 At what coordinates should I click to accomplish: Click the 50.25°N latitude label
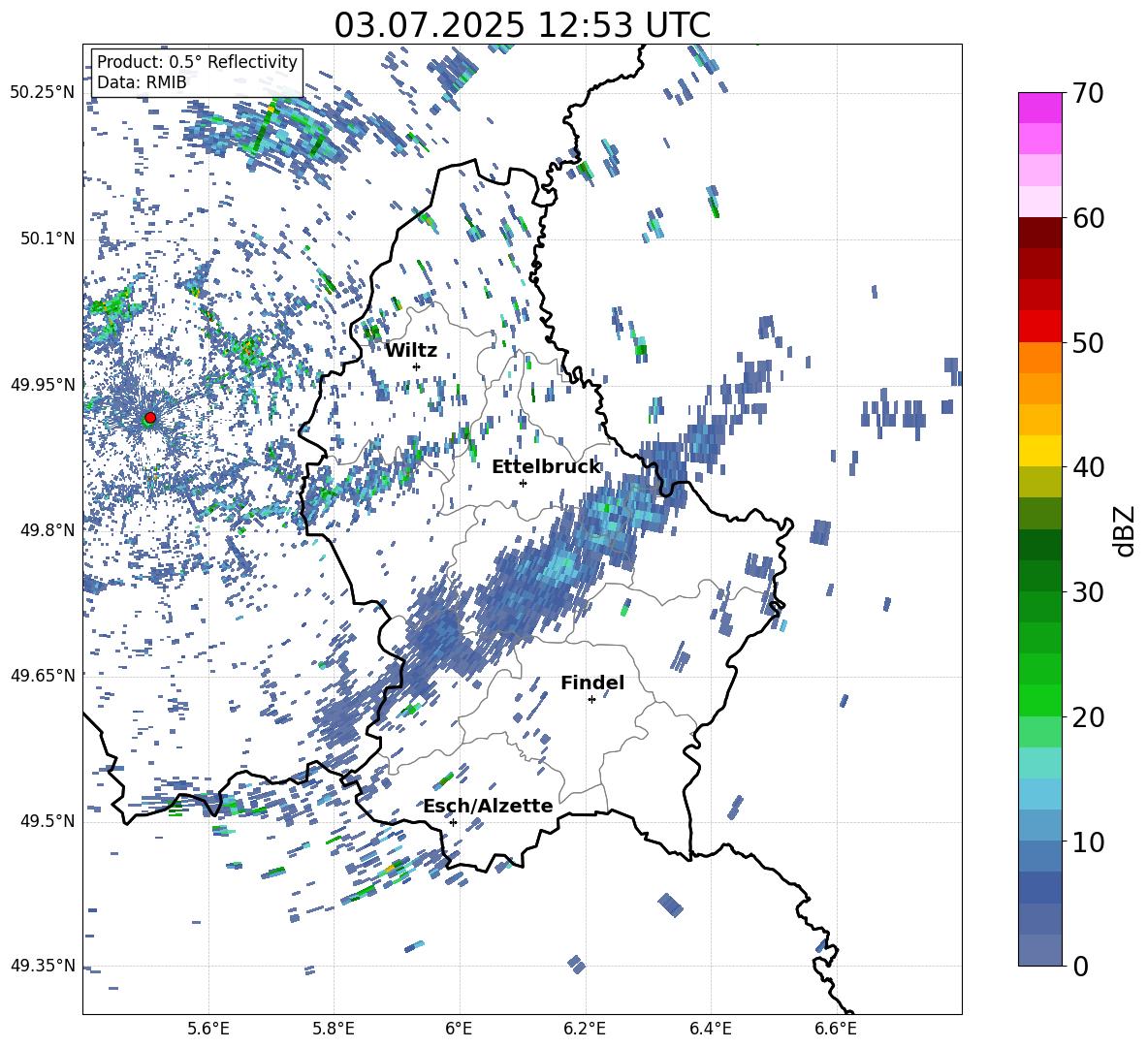click(x=43, y=93)
